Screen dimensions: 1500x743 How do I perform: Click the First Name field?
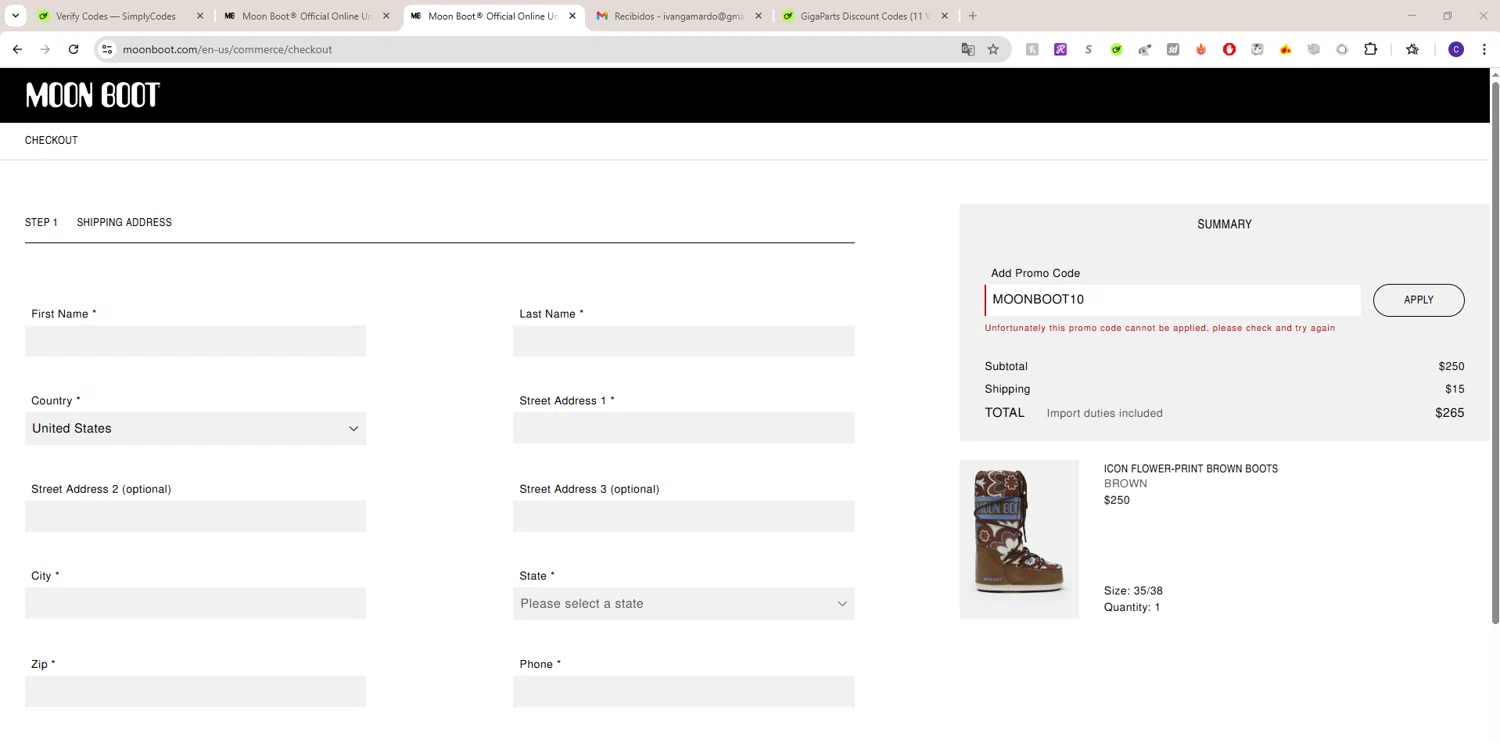point(195,341)
